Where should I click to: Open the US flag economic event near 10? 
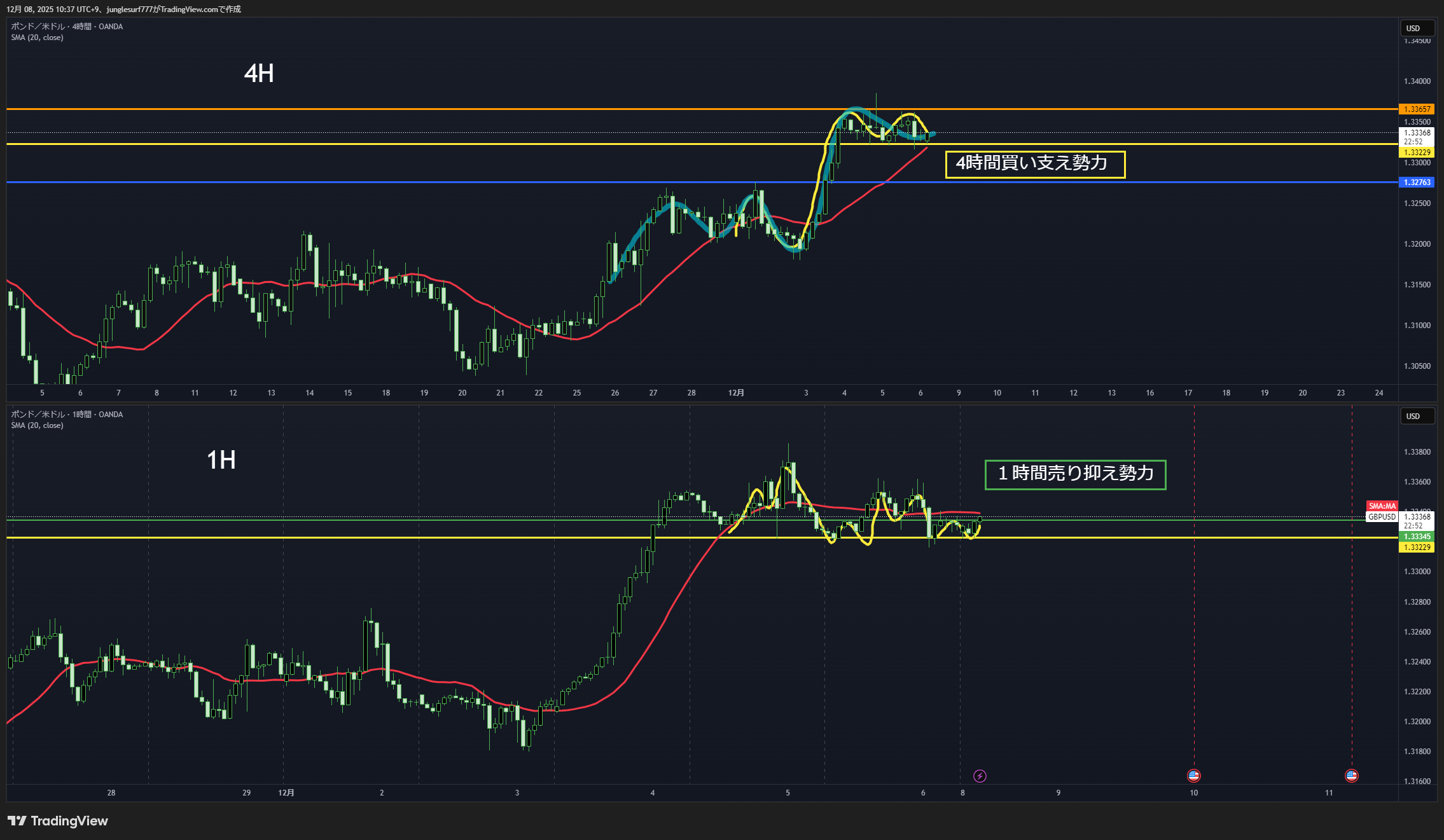[1193, 776]
